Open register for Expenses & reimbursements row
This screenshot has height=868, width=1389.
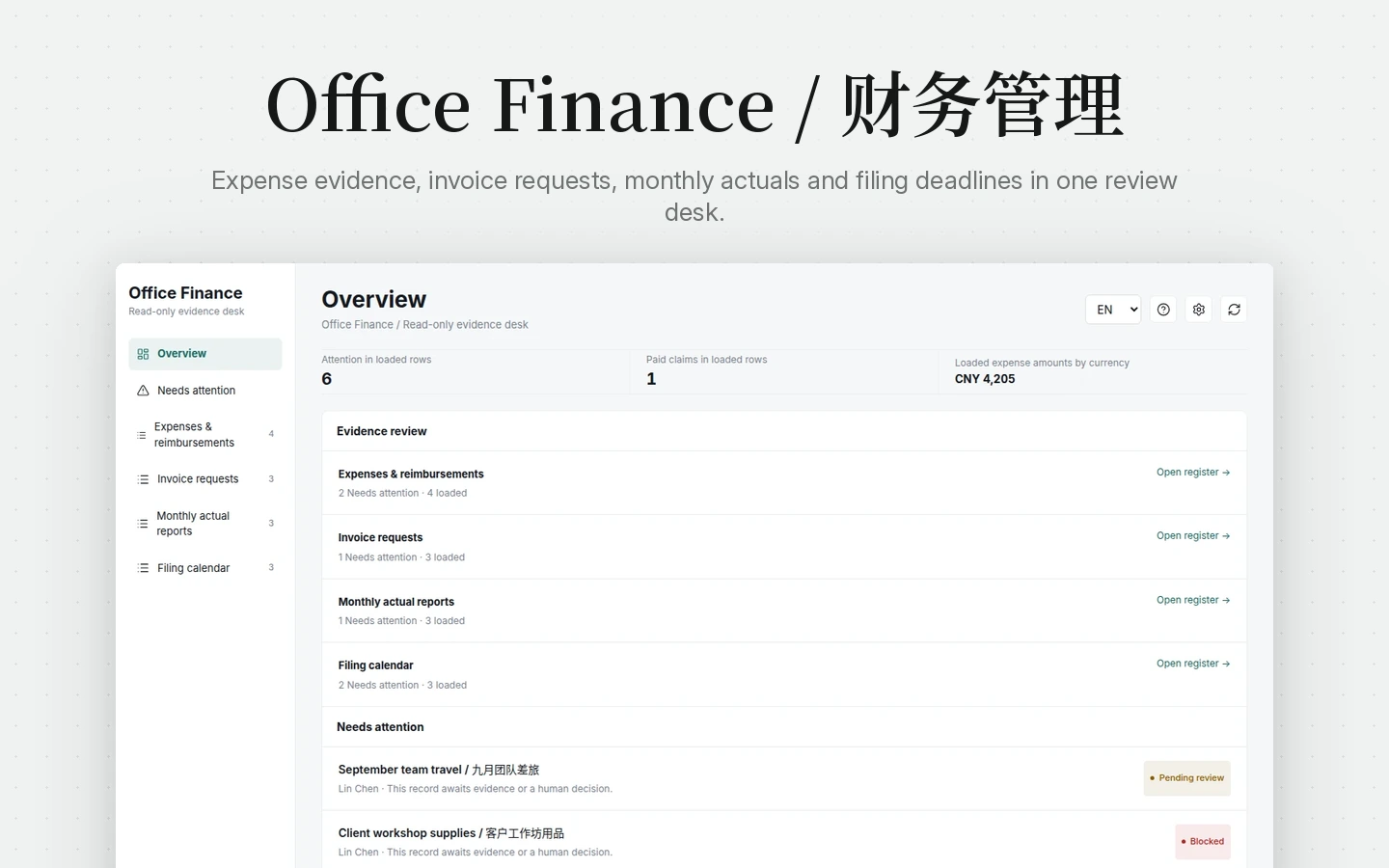pyautogui.click(x=1193, y=473)
